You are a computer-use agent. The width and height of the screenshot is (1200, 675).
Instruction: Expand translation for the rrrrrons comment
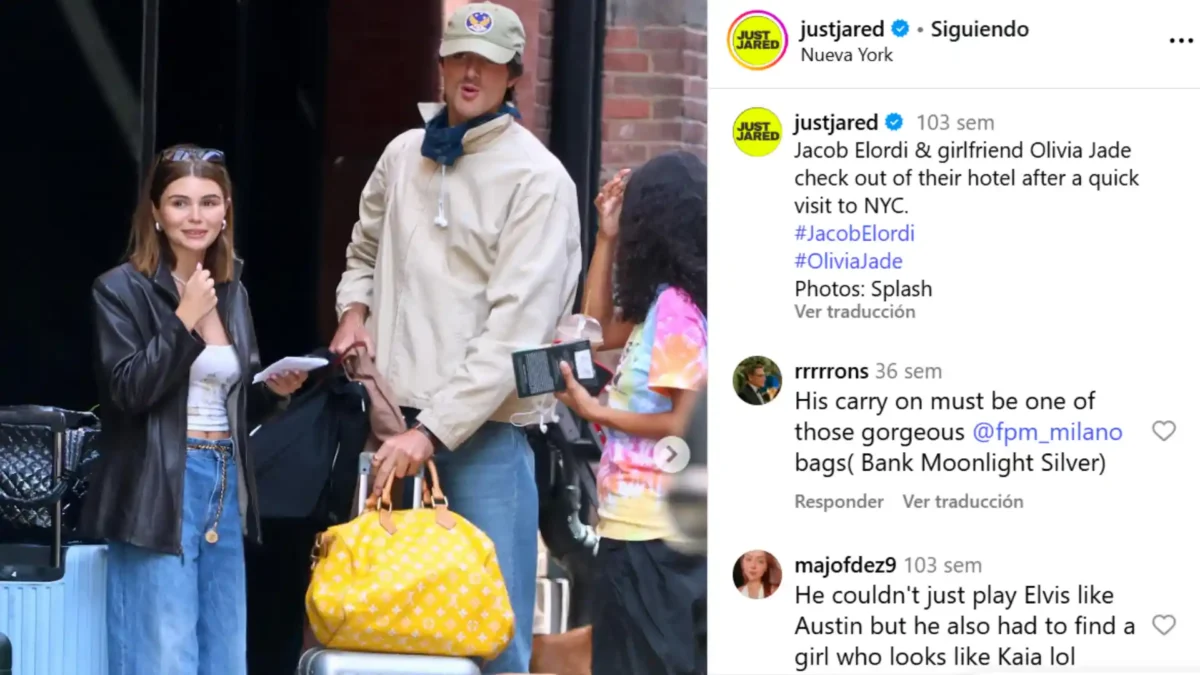[x=963, y=502]
